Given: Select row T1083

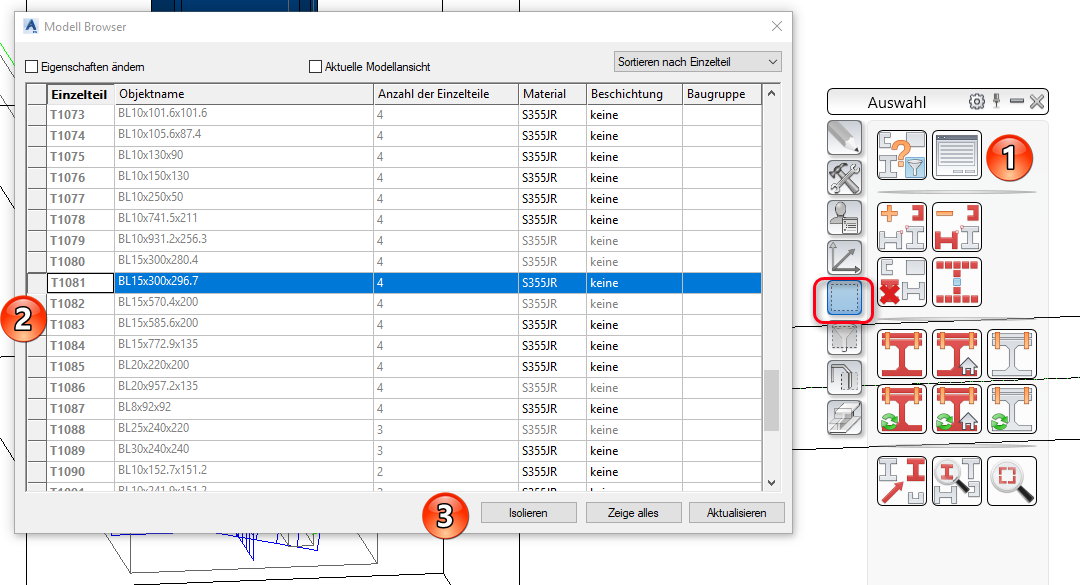Looking at the screenshot, I should [x=394, y=325].
